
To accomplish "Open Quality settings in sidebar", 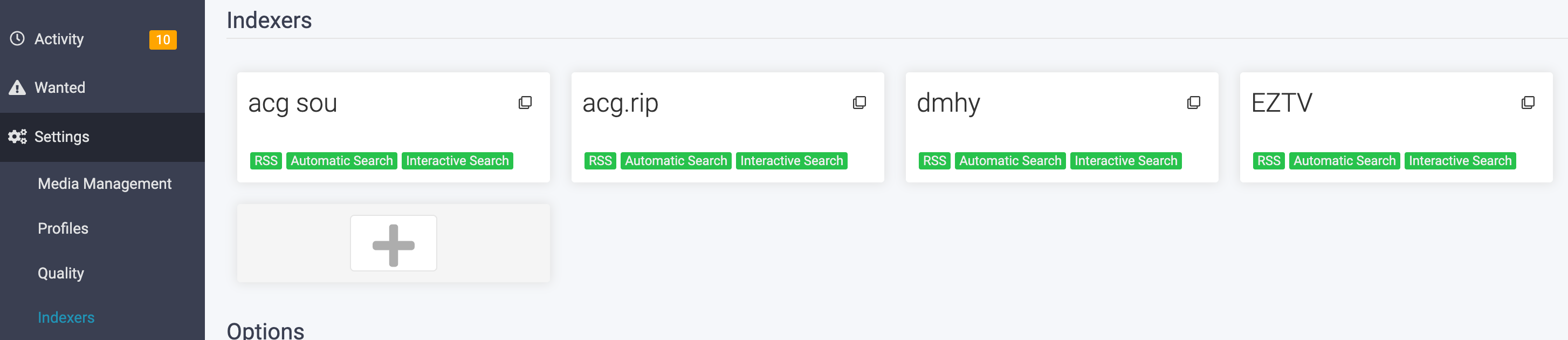I will [61, 273].
